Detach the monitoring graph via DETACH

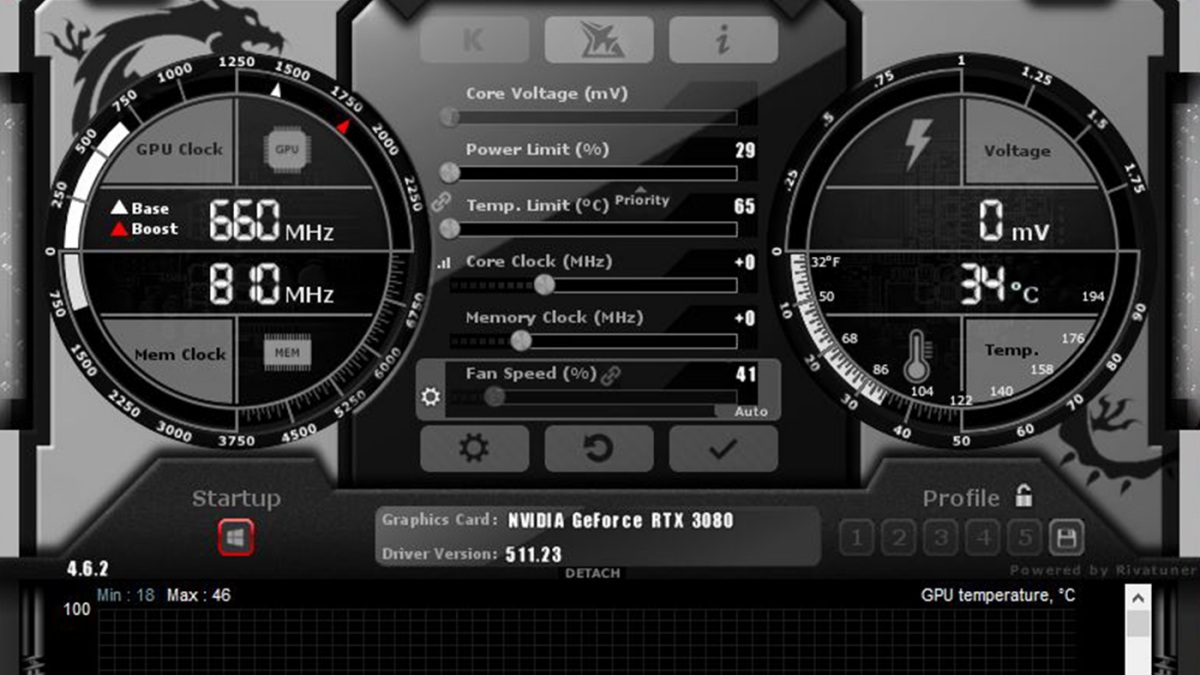coord(593,573)
